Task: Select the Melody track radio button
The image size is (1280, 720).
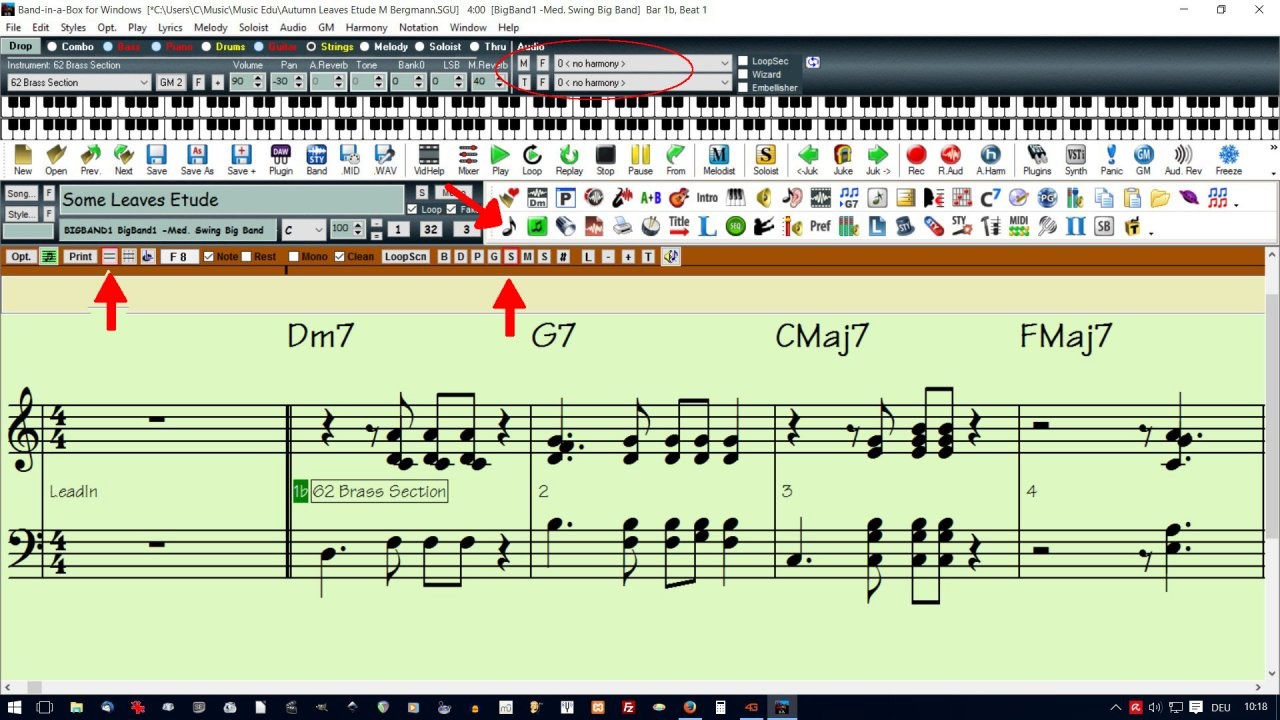Action: 365,47
